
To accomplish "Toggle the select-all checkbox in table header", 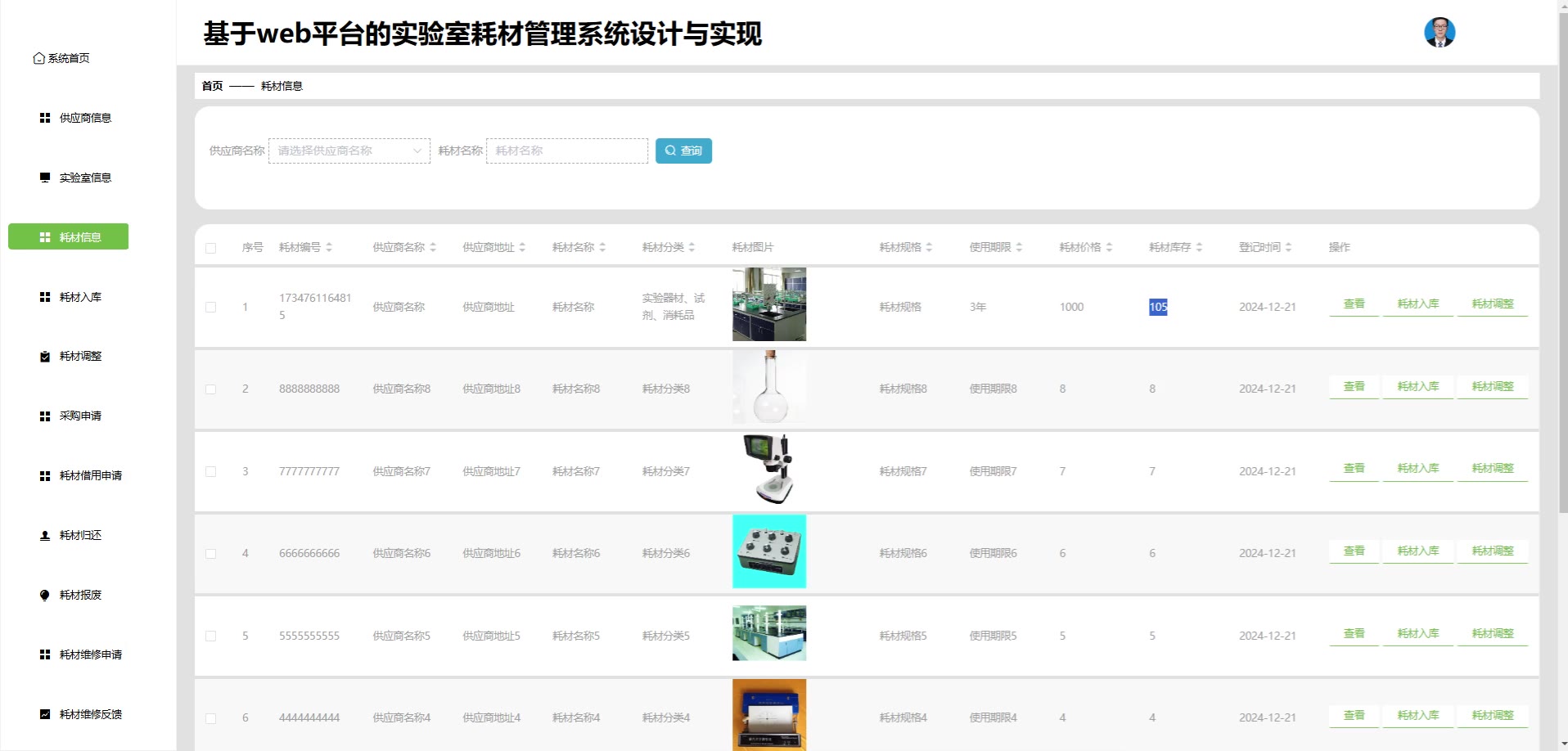I will point(211,248).
